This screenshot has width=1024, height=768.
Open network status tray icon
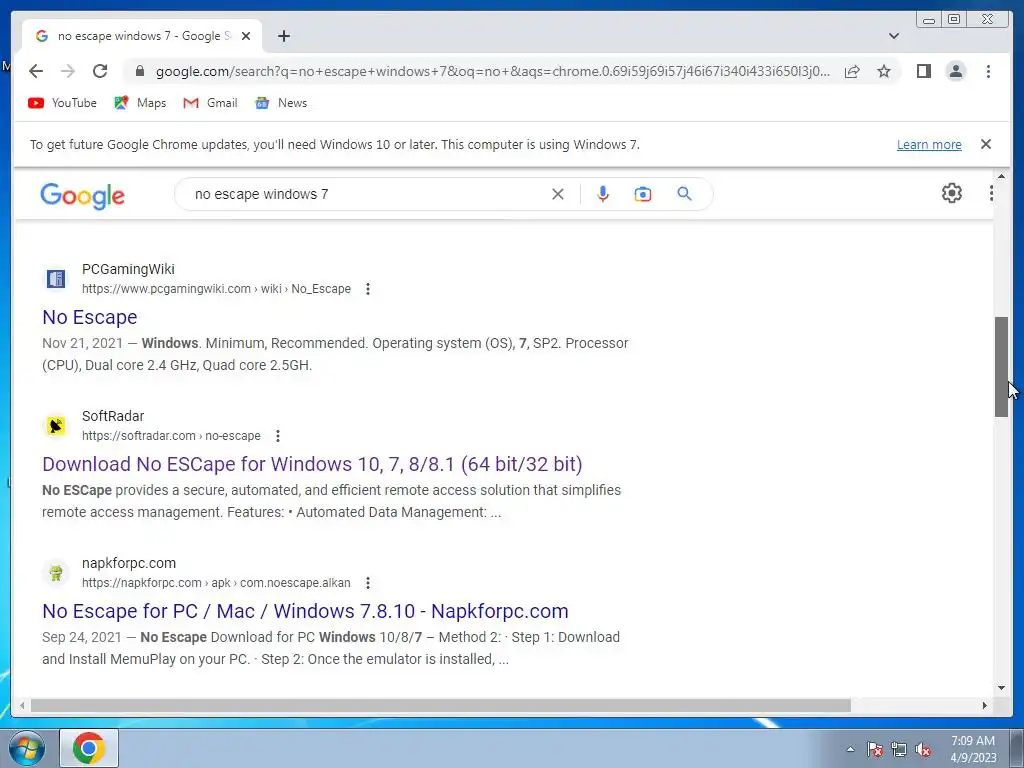tap(899, 750)
